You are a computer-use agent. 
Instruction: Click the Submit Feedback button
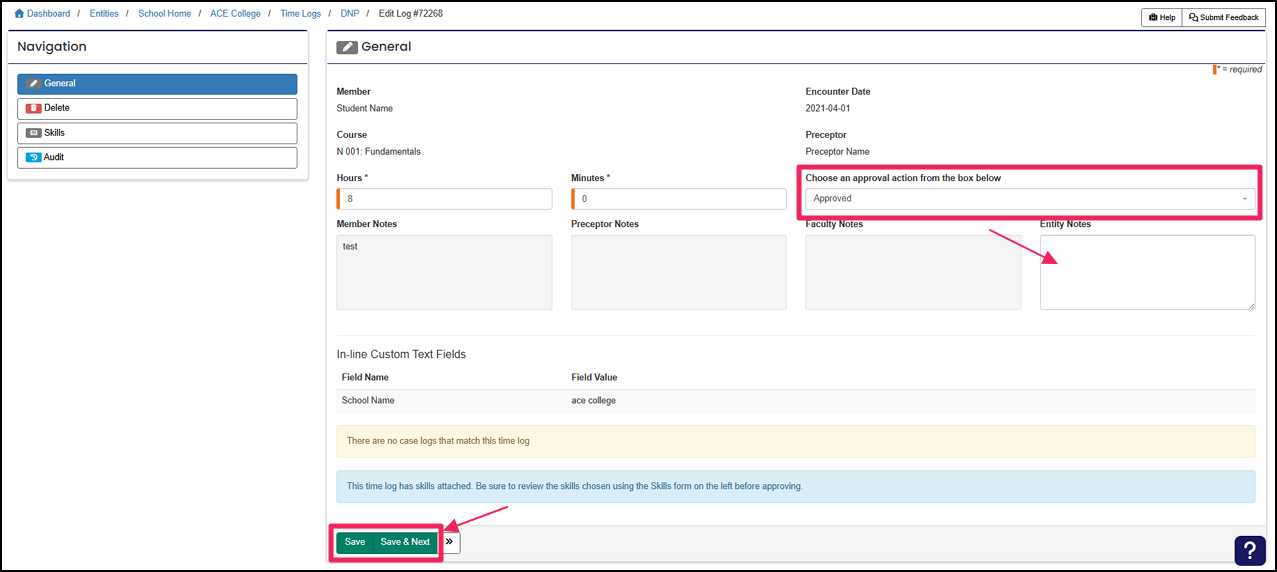pyautogui.click(x=1223, y=17)
